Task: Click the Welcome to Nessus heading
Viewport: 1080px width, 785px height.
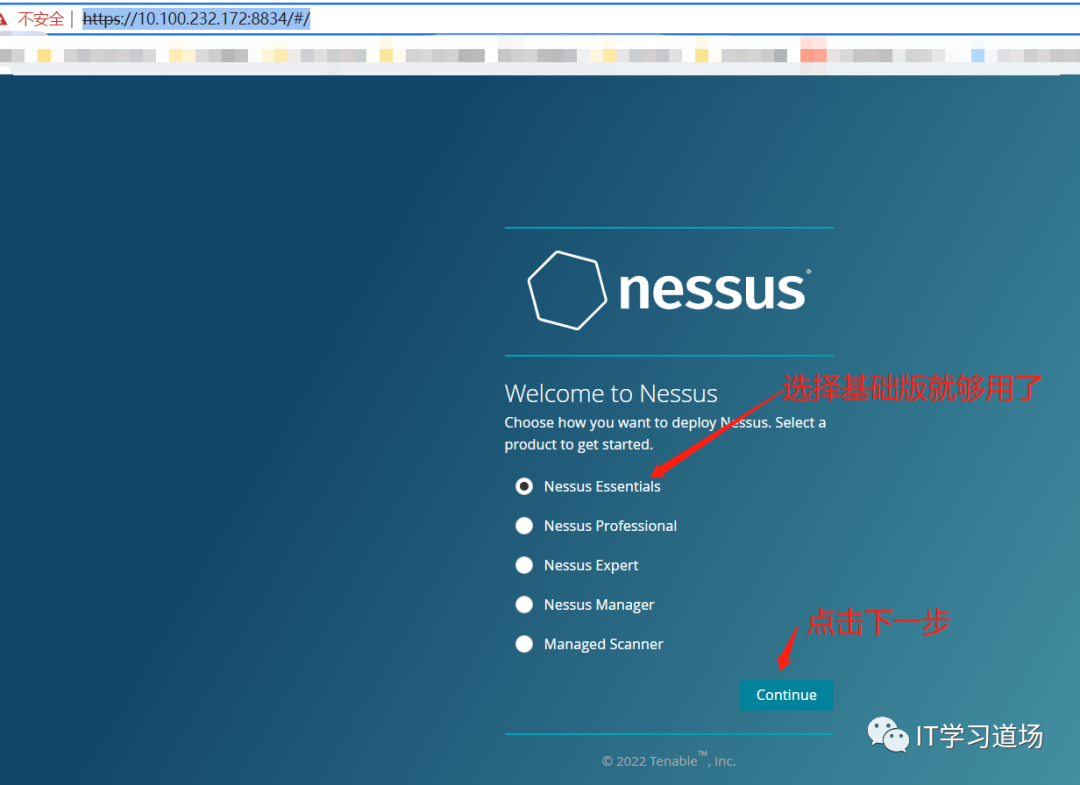Action: tap(611, 394)
